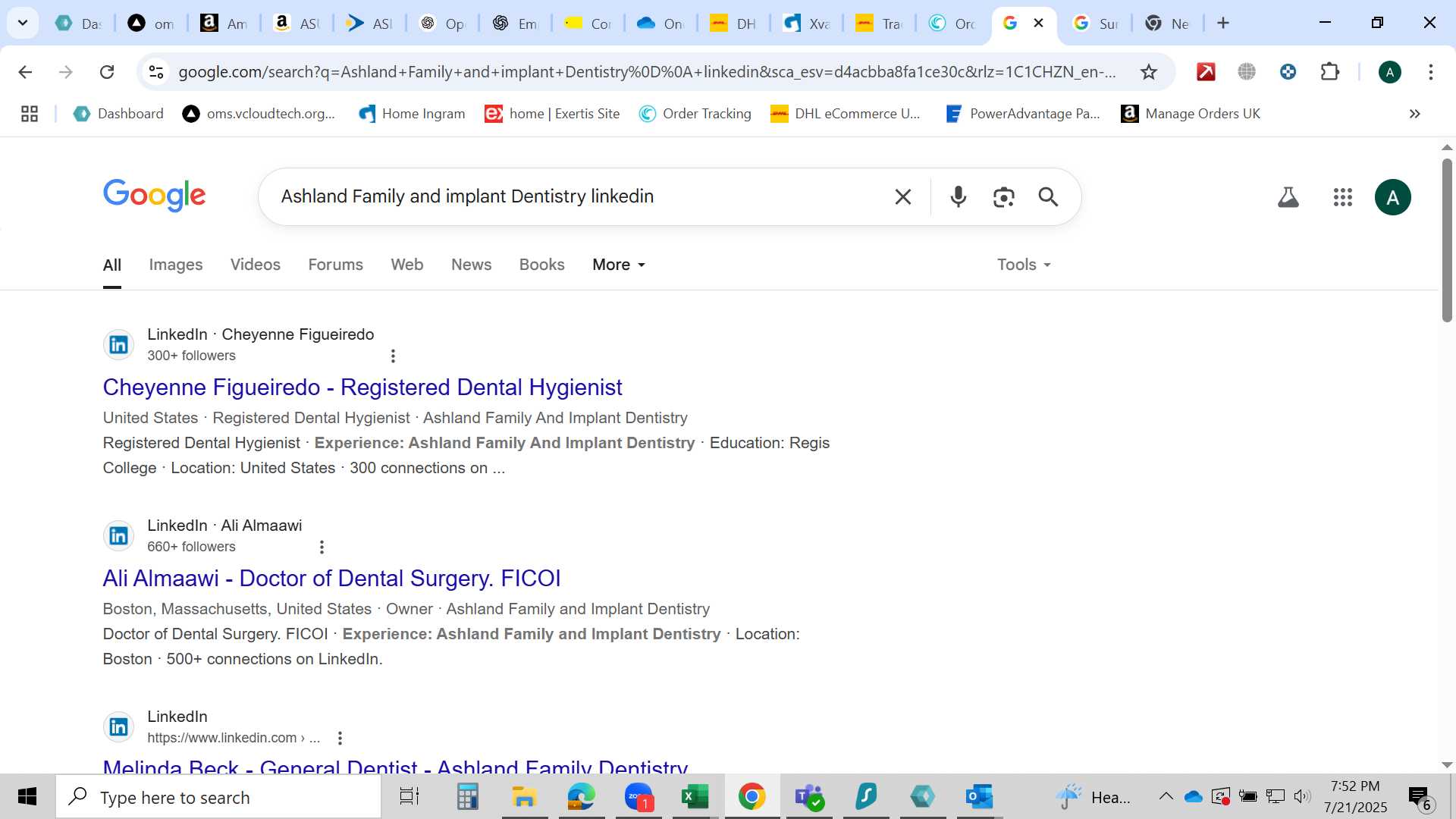Bookmark this page with the star icon
Viewport: 1456px width, 819px height.
[x=1148, y=72]
